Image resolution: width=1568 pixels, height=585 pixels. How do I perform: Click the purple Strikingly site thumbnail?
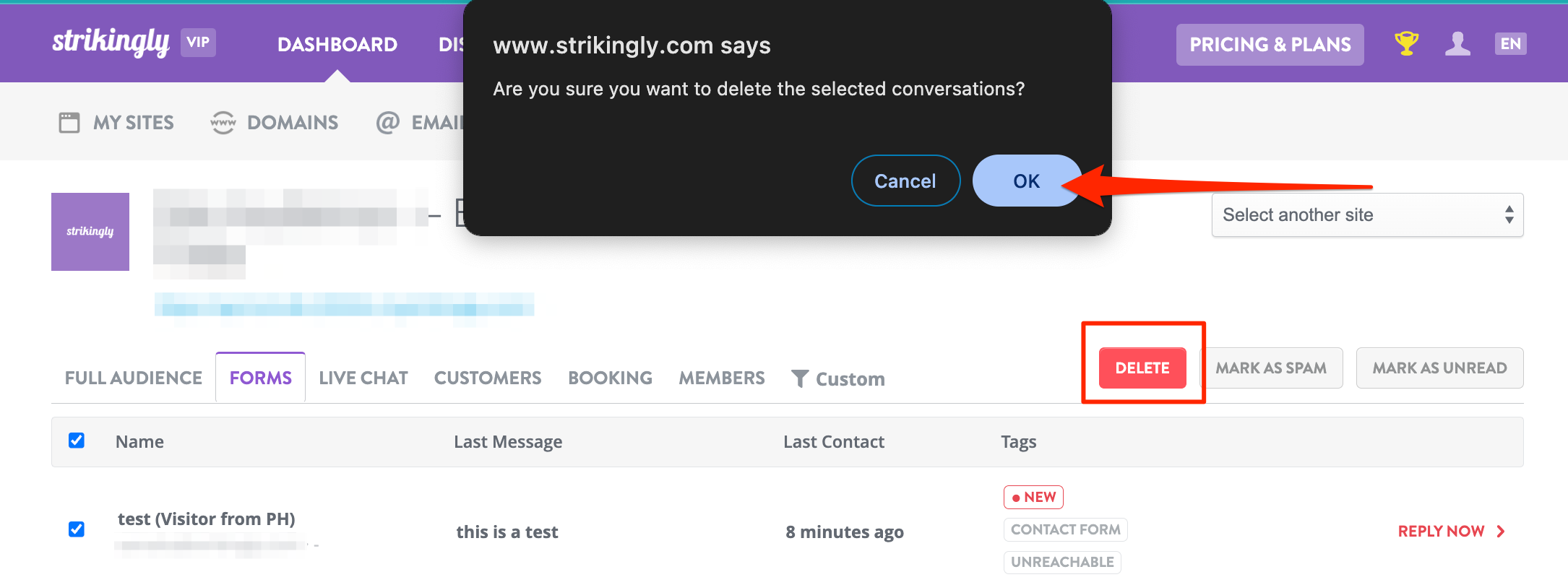pyautogui.click(x=90, y=232)
